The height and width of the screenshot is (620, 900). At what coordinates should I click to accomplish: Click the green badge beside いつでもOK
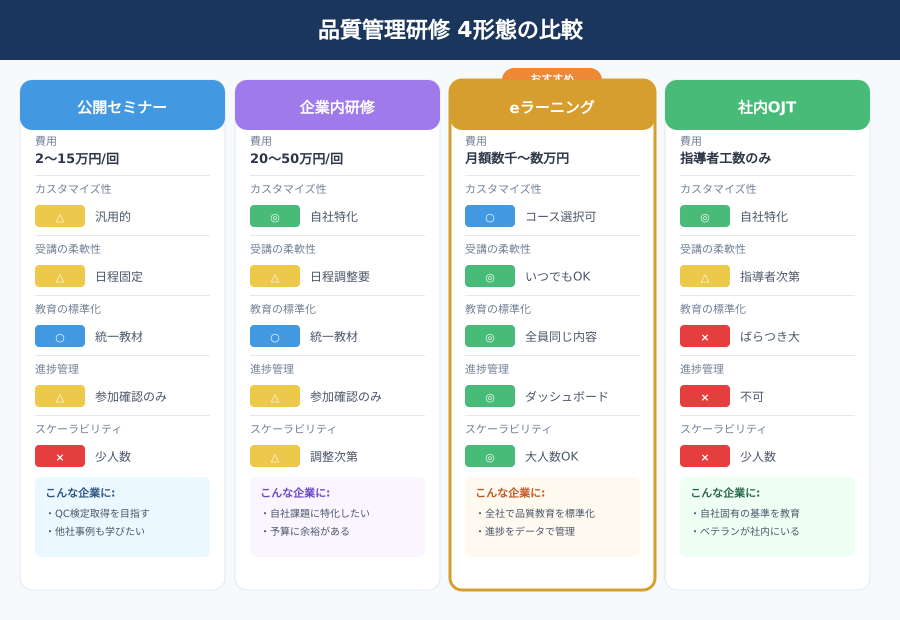click(x=490, y=276)
